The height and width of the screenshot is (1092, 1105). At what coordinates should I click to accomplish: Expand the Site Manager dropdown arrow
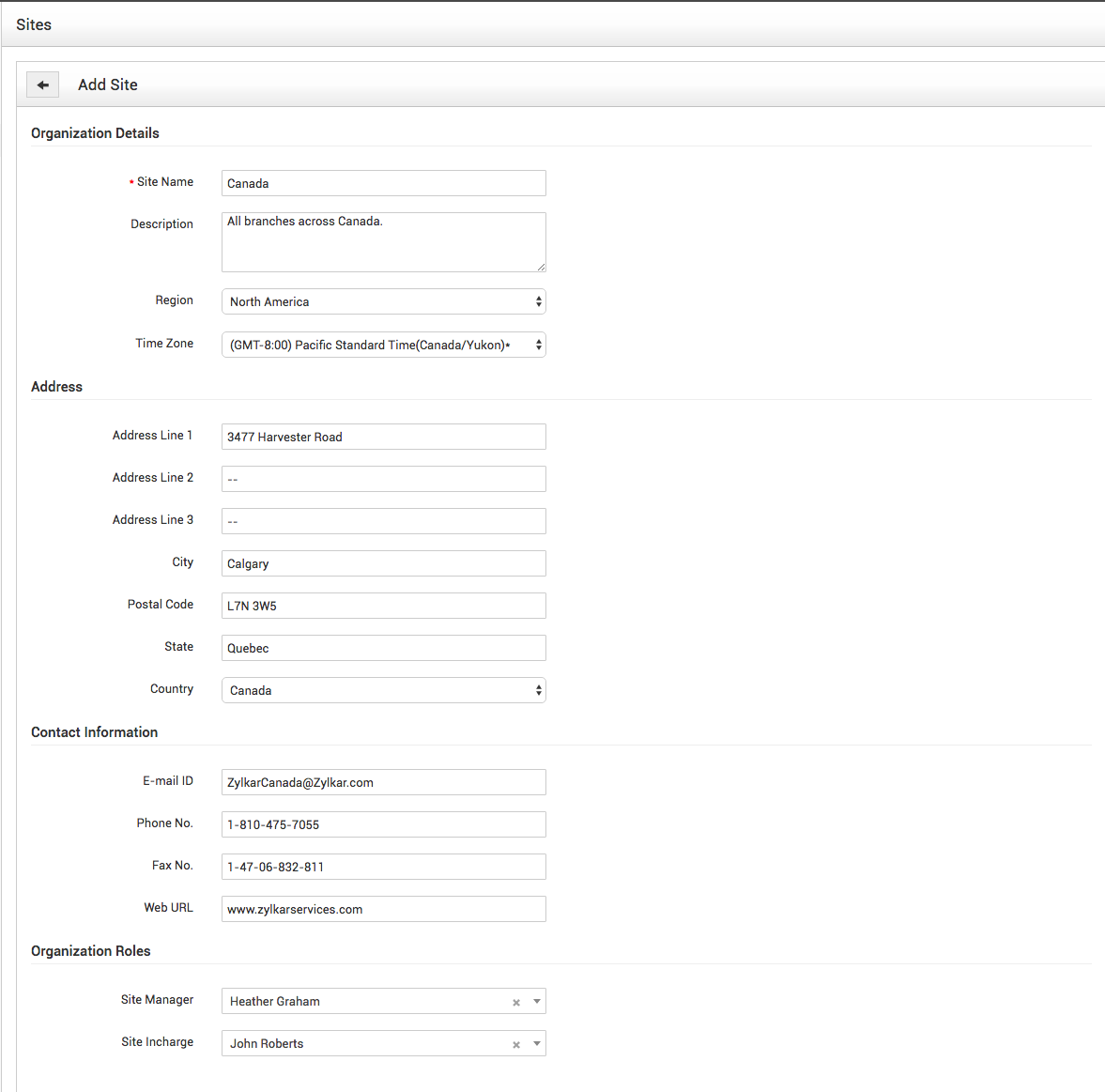tap(537, 1001)
